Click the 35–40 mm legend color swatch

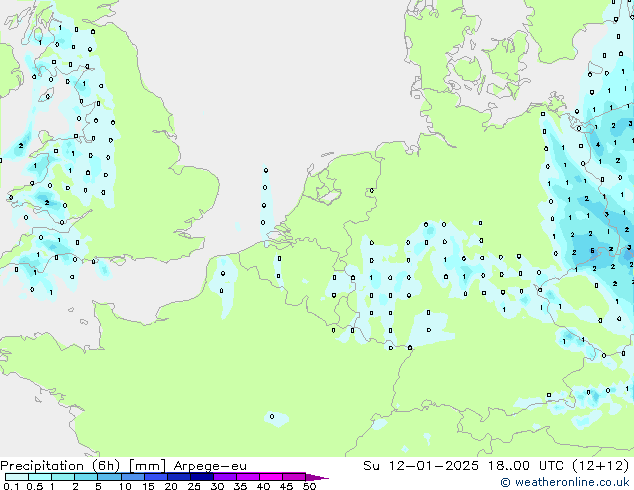248,477
